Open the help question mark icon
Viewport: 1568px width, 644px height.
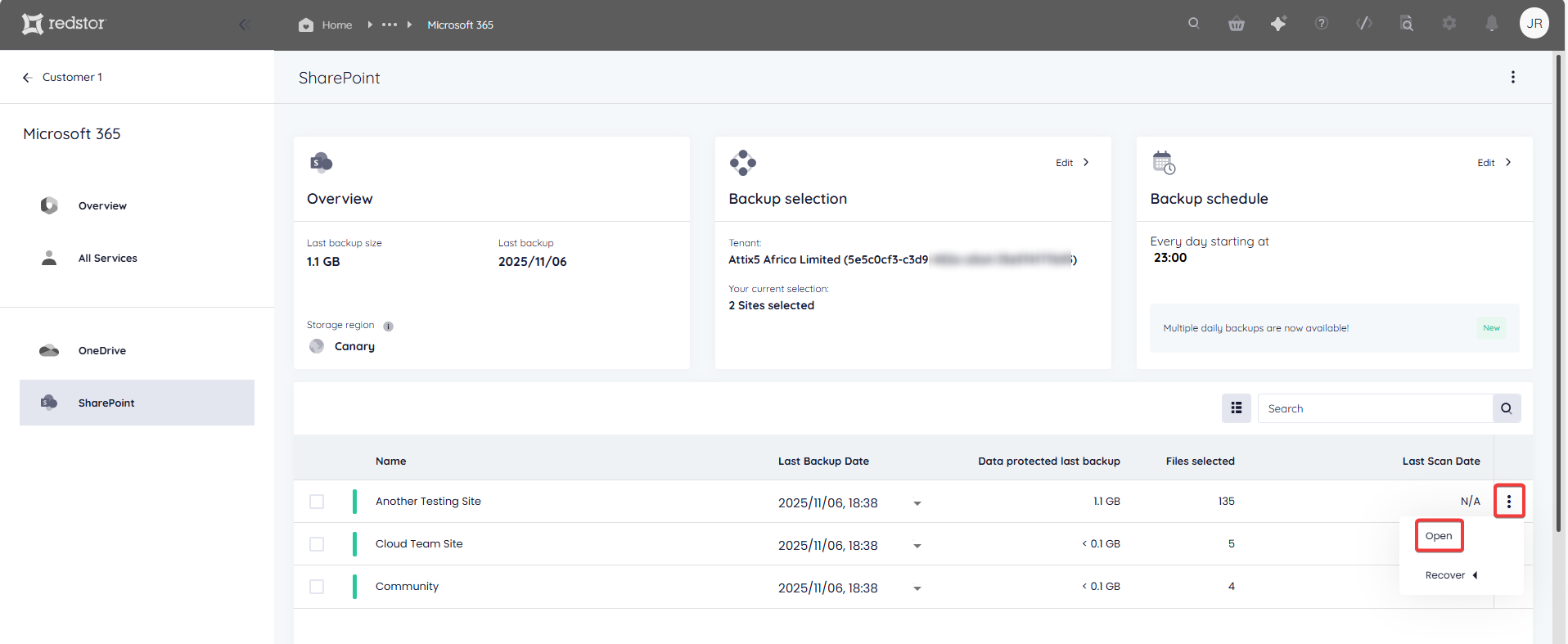(1322, 24)
